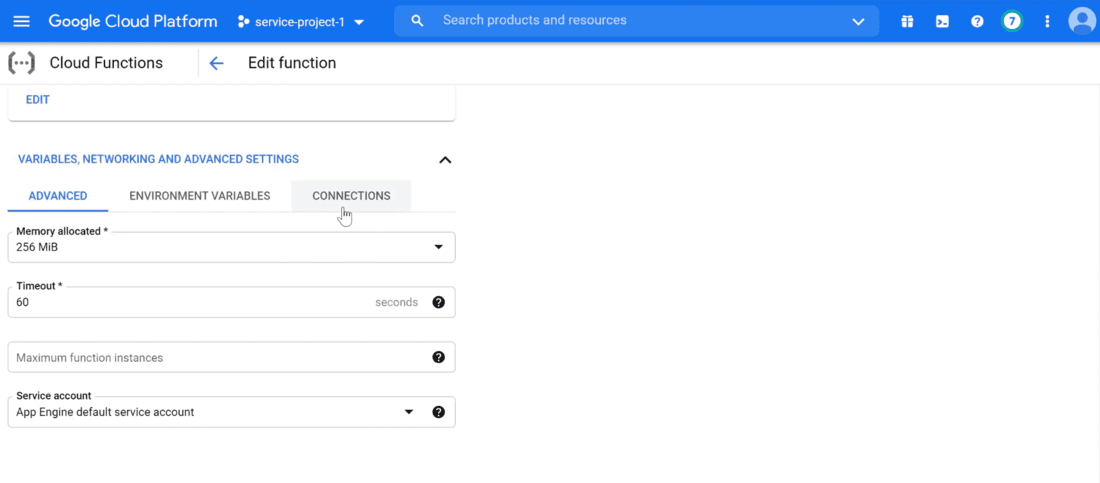1100x483 pixels.
Task: Show help for Timeout field
Action: pyautogui.click(x=438, y=302)
